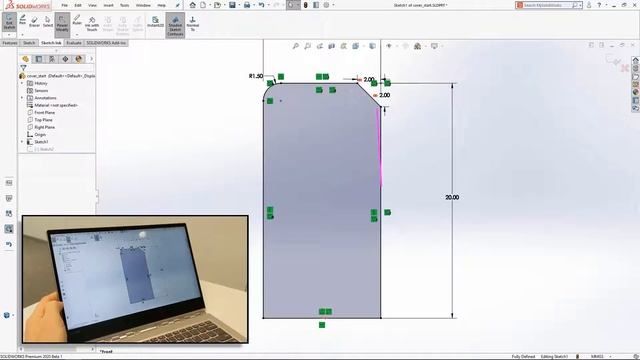Open the ConfigurationManager tab
640x360 pixels.
click(52, 59)
